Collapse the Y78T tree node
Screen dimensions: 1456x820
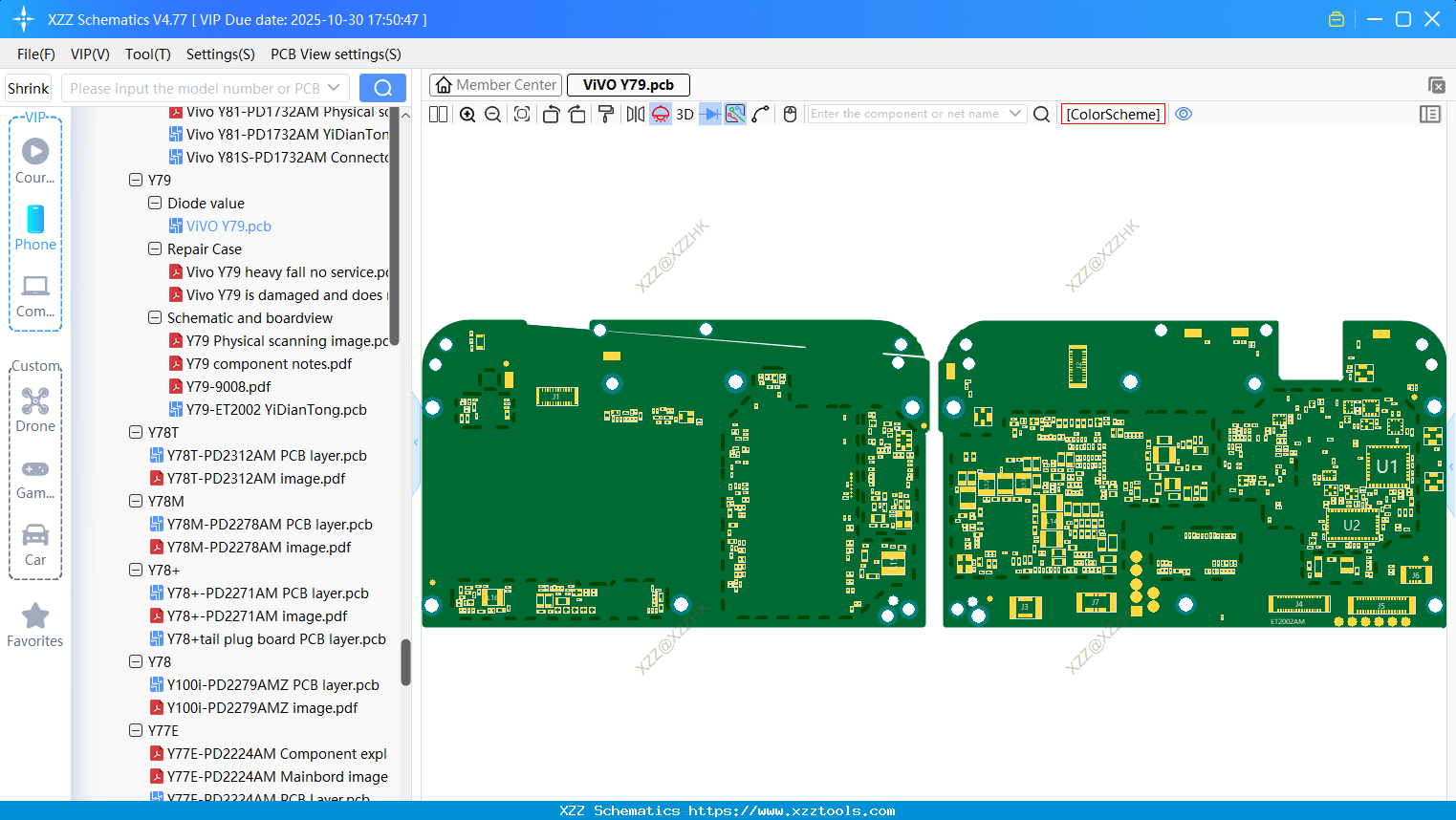click(136, 432)
